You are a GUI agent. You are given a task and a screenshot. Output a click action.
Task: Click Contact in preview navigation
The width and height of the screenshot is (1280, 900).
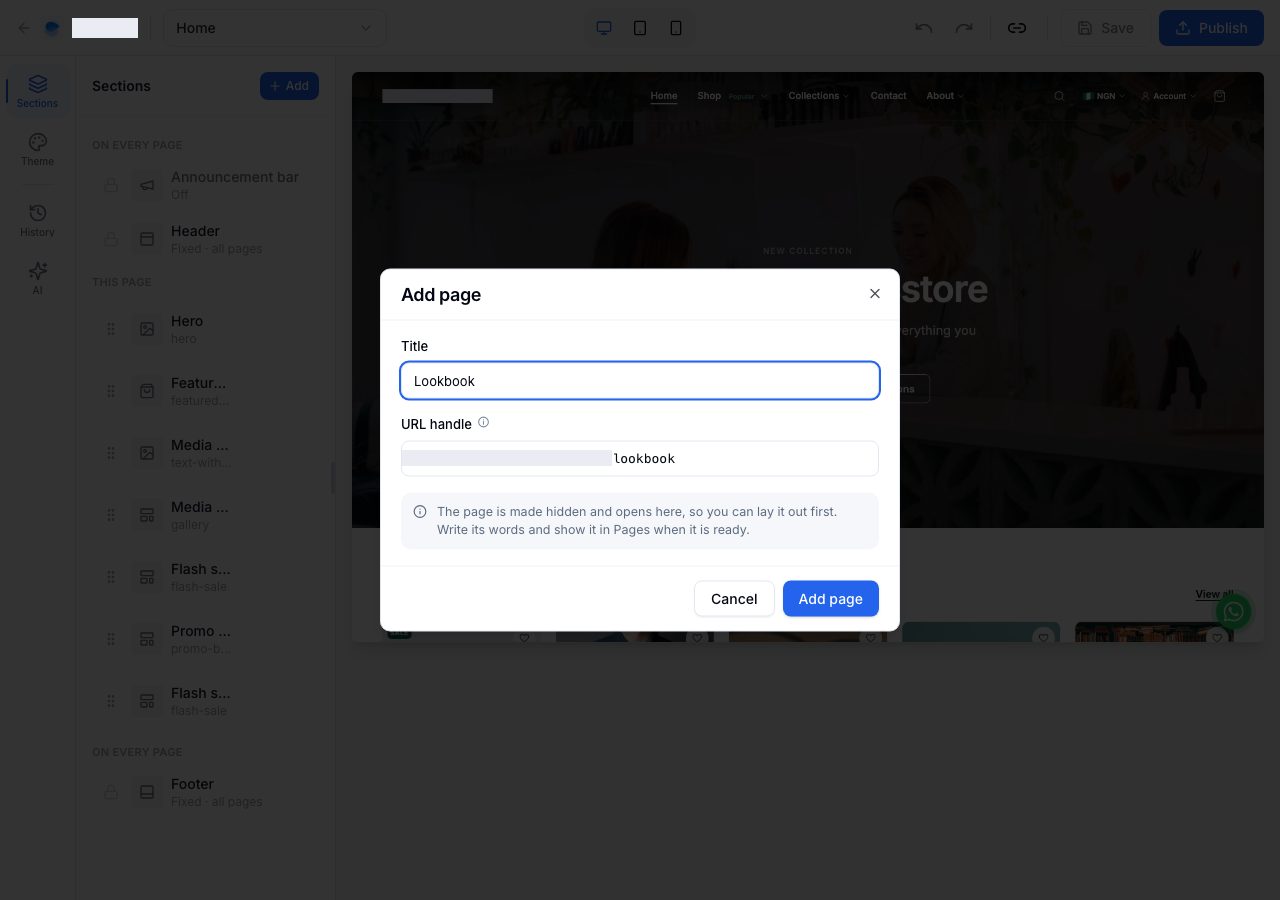pyautogui.click(x=888, y=96)
